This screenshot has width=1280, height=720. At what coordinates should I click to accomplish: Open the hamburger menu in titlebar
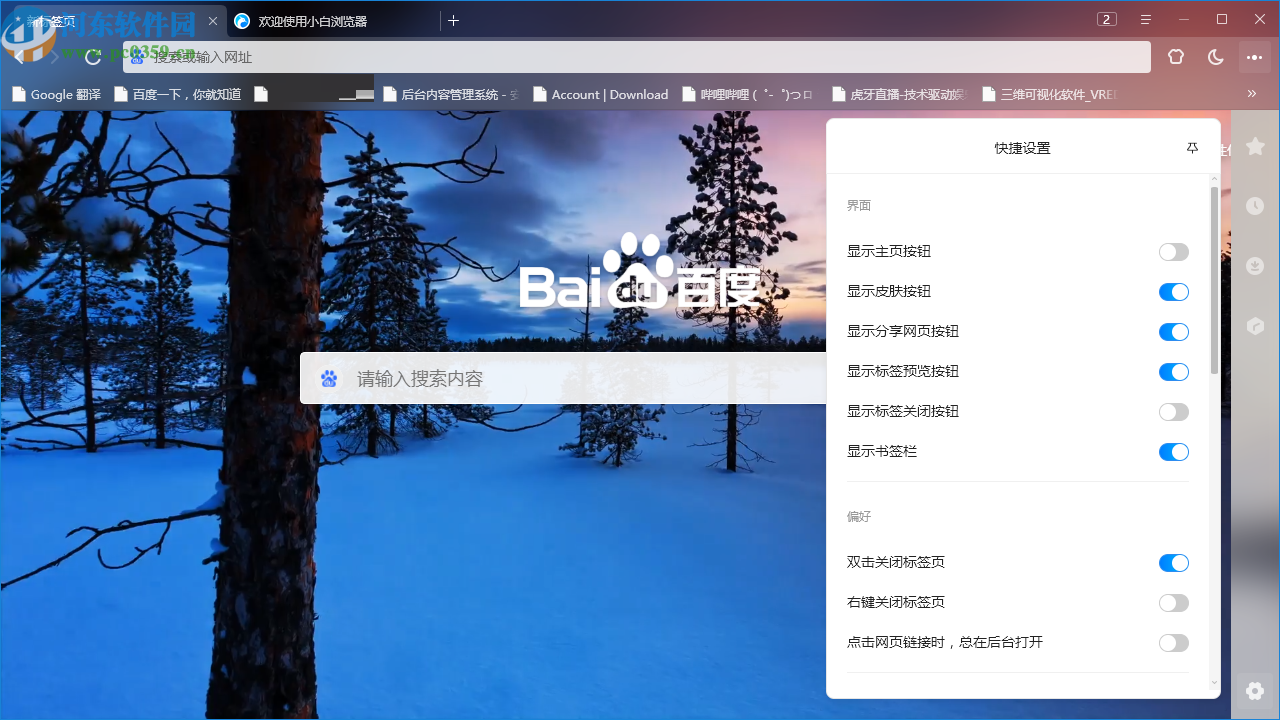[1145, 19]
